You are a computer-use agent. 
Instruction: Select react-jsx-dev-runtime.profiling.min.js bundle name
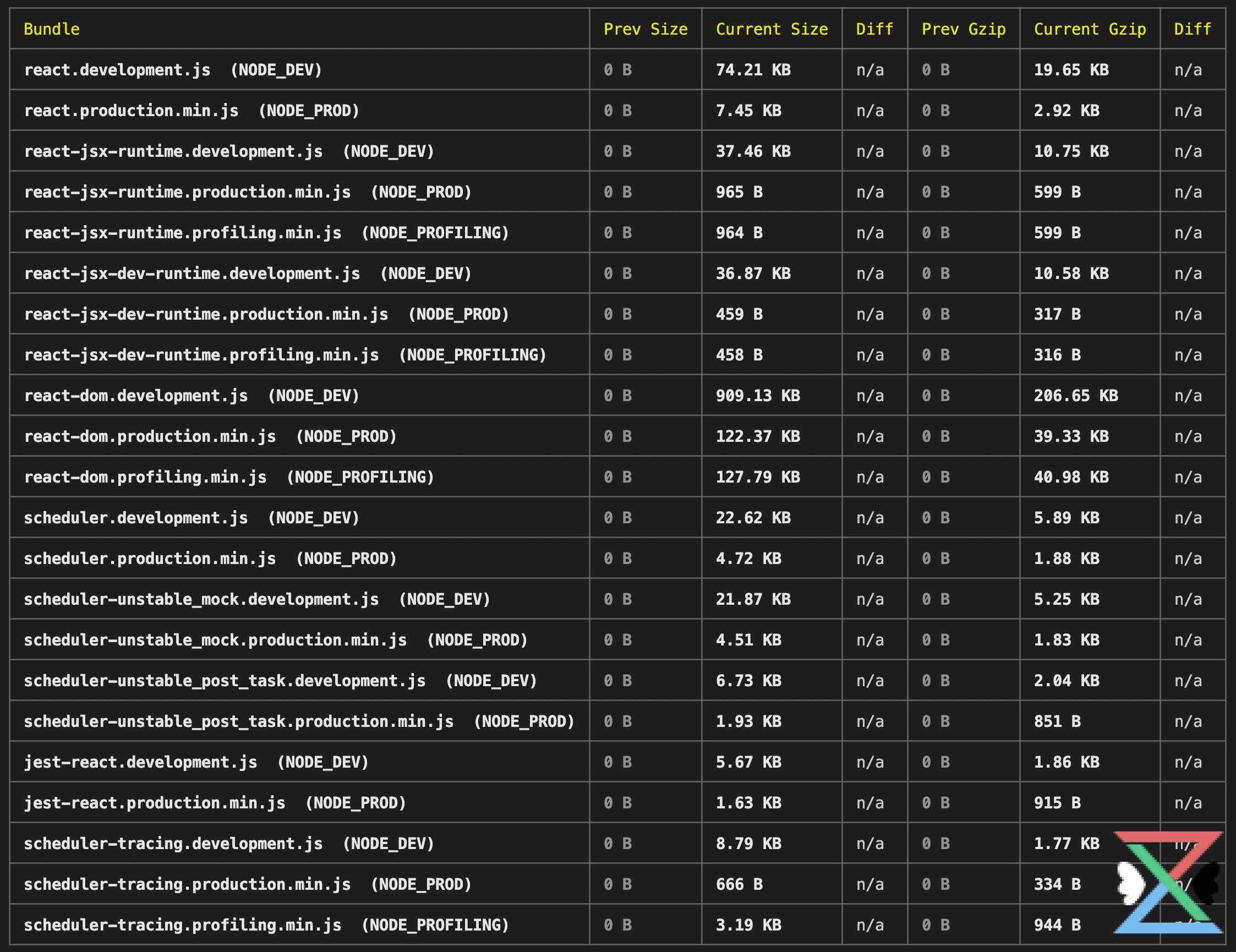pos(201,355)
